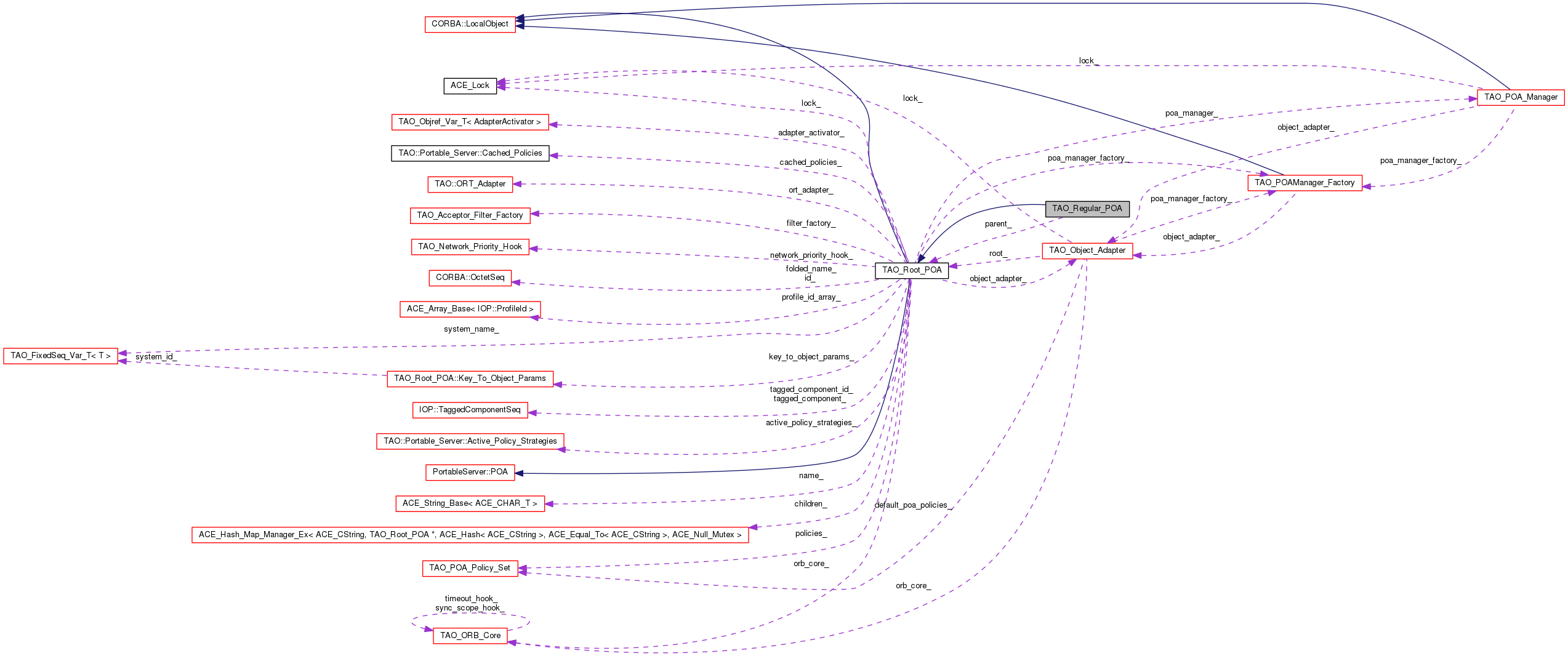The height and width of the screenshot is (656, 1568).
Task: Open TAO::Portable_Server::Active_Policy_Strategies class
Action: [470, 441]
